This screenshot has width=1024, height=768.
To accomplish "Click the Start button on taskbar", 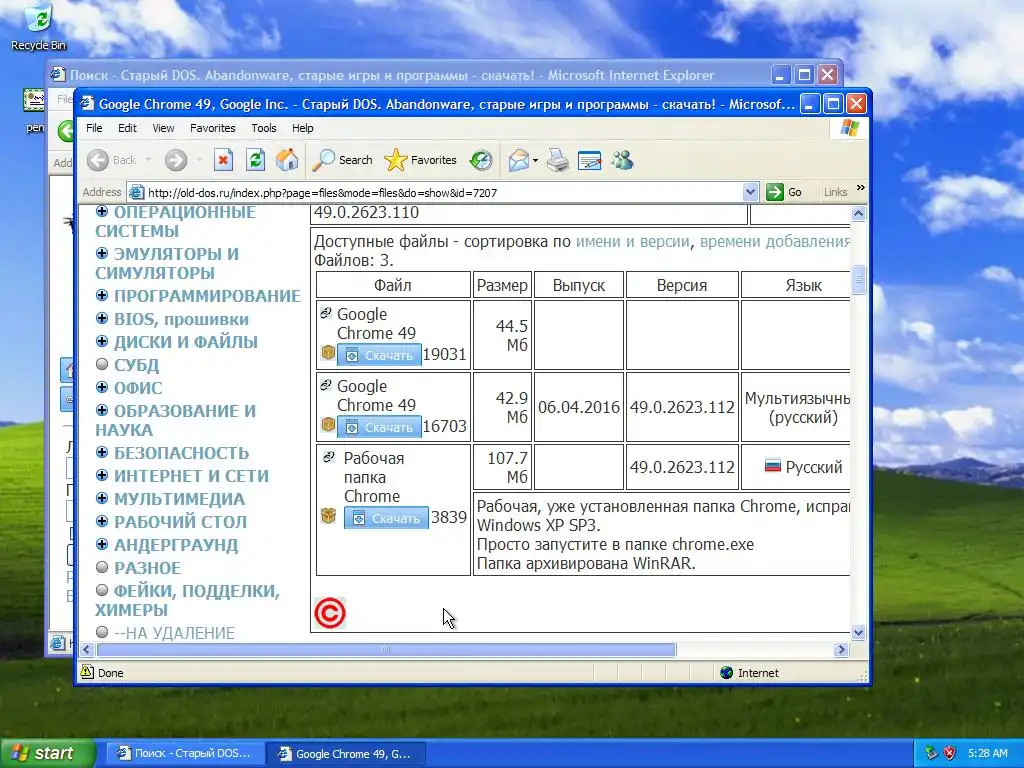I will coord(47,753).
